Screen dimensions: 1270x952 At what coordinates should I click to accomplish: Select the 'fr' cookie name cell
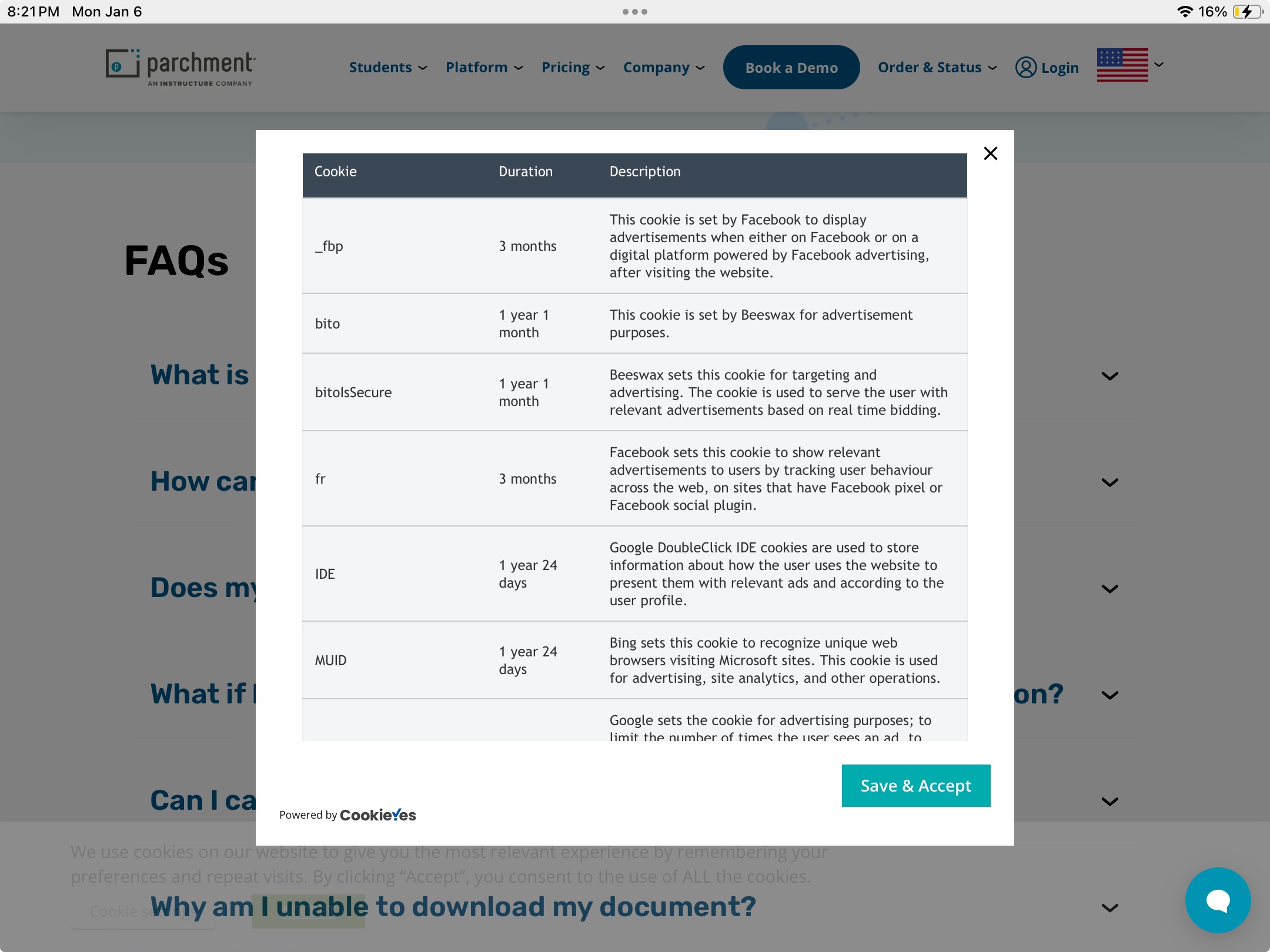320,479
